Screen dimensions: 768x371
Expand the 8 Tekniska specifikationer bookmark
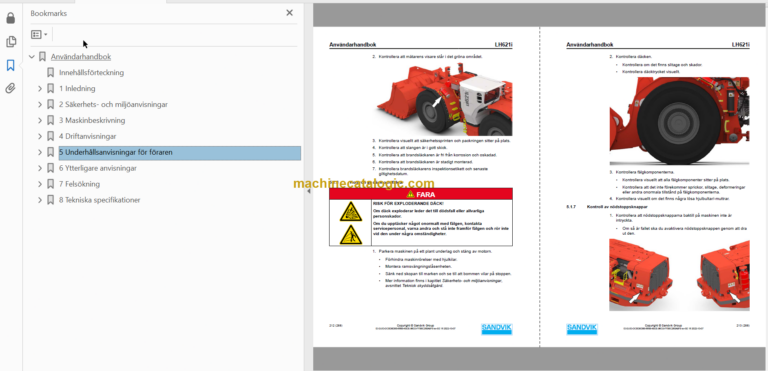click(x=40, y=200)
